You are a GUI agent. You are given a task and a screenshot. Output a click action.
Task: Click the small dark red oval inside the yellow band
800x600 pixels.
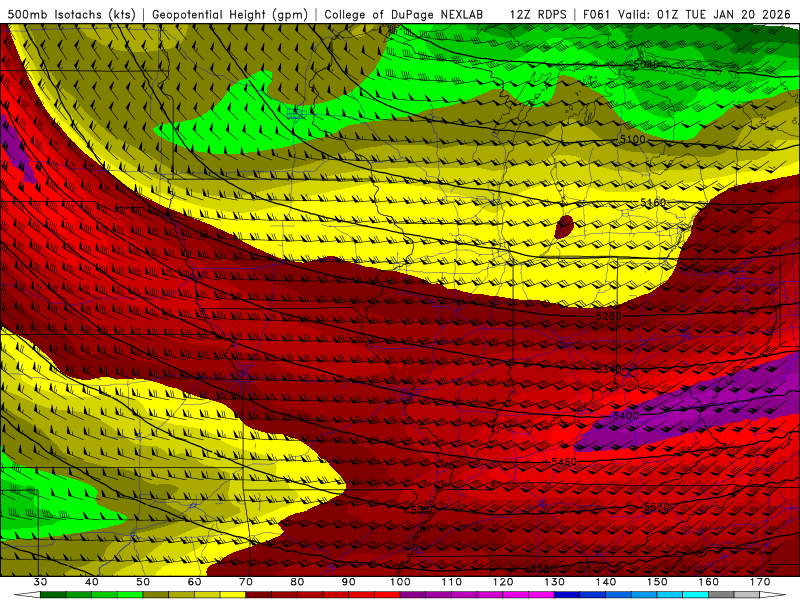click(x=564, y=227)
